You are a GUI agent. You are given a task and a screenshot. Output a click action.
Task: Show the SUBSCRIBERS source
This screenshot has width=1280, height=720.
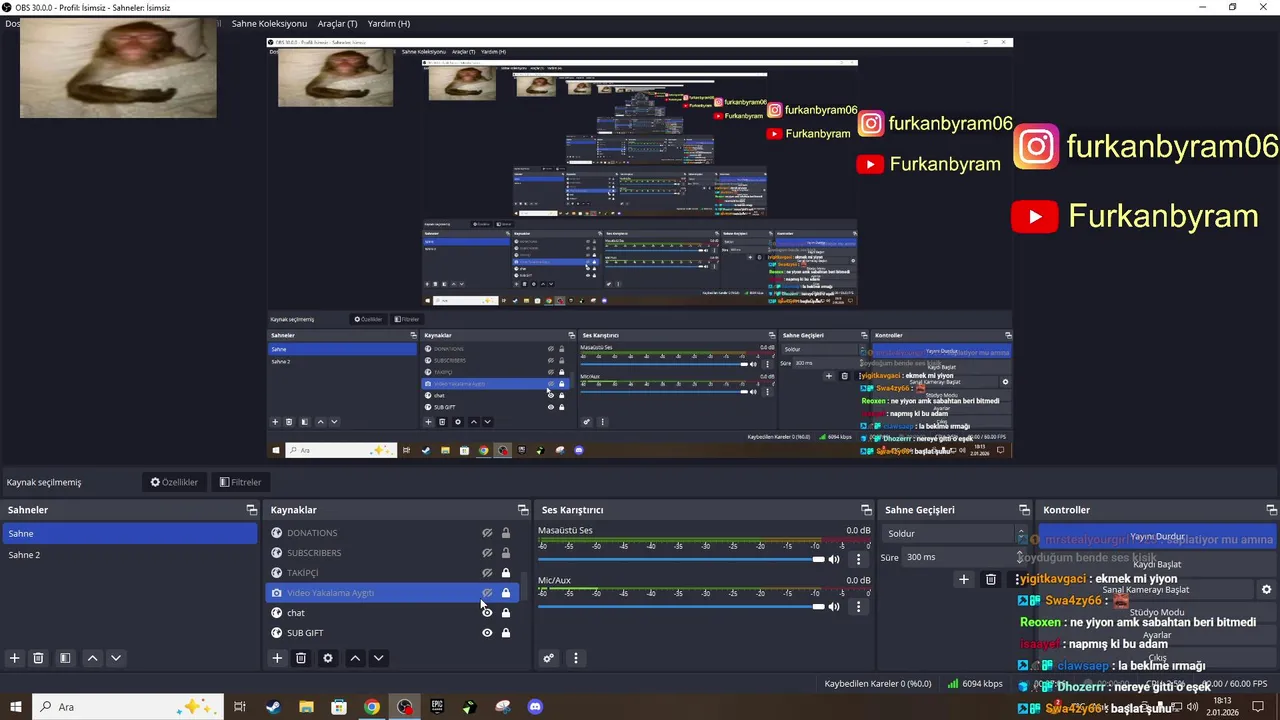487,553
